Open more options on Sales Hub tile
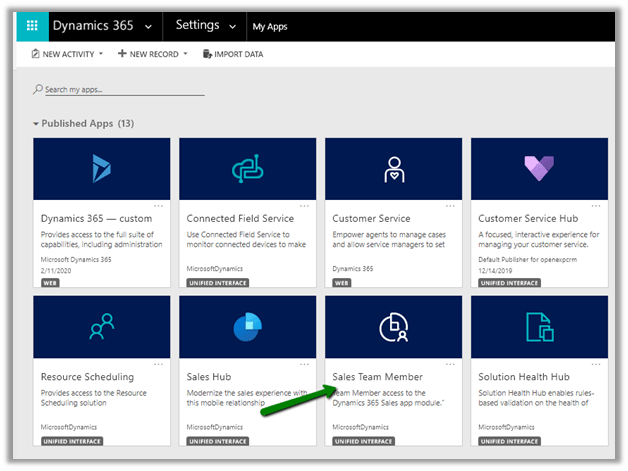Image resolution: width=628 pixels, height=471 pixels. coord(304,362)
